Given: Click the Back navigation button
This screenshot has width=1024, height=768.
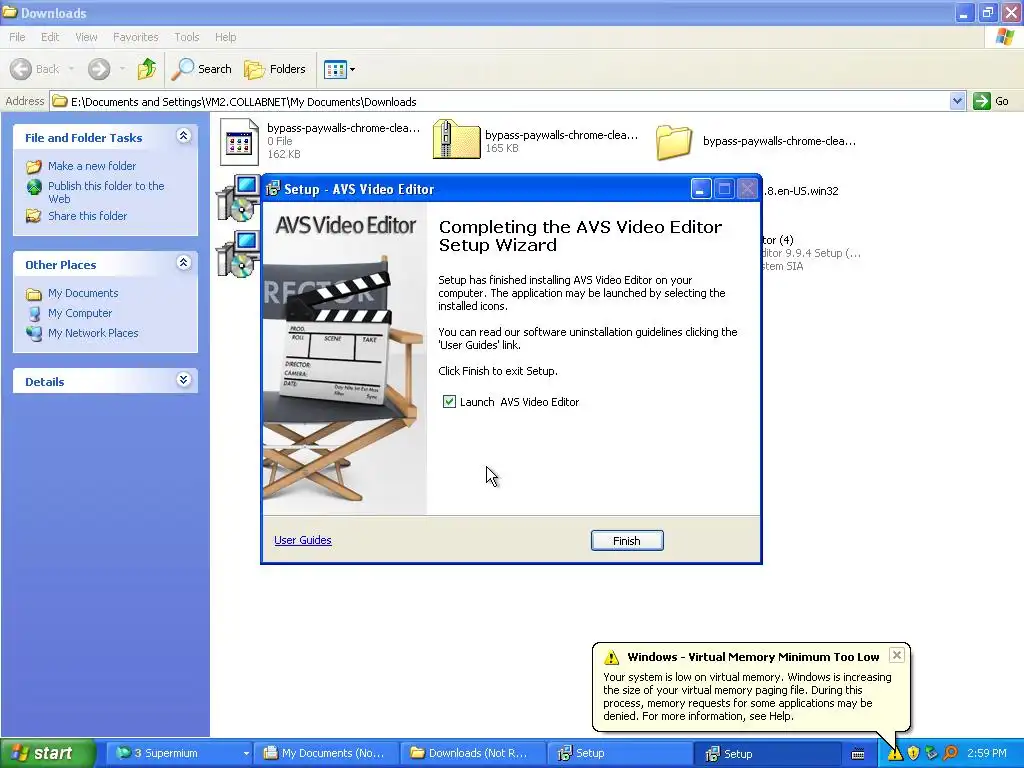Looking at the screenshot, I should tap(35, 69).
